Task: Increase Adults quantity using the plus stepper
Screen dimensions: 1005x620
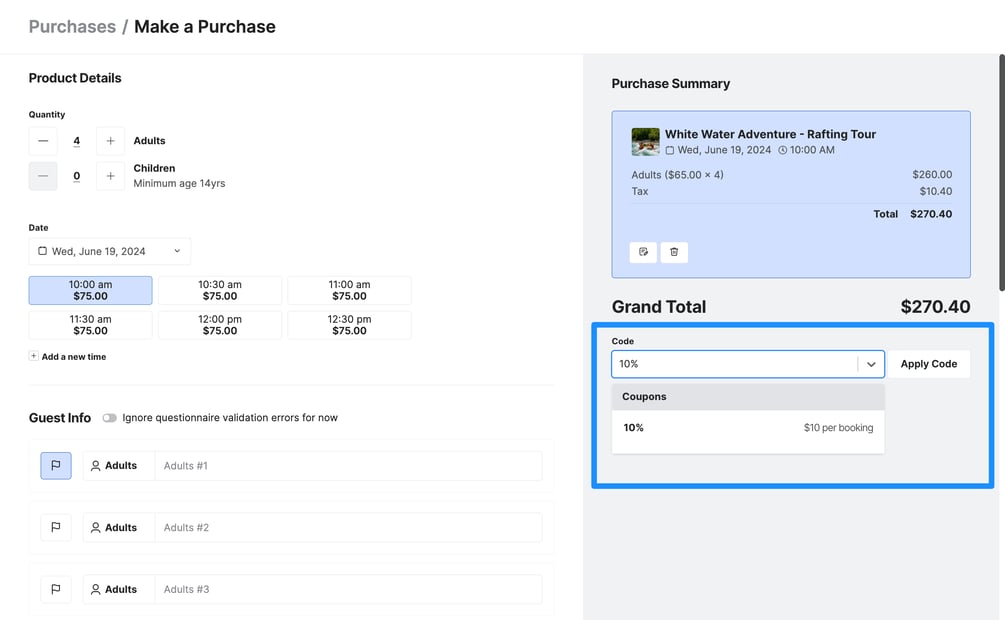Action: [110, 140]
